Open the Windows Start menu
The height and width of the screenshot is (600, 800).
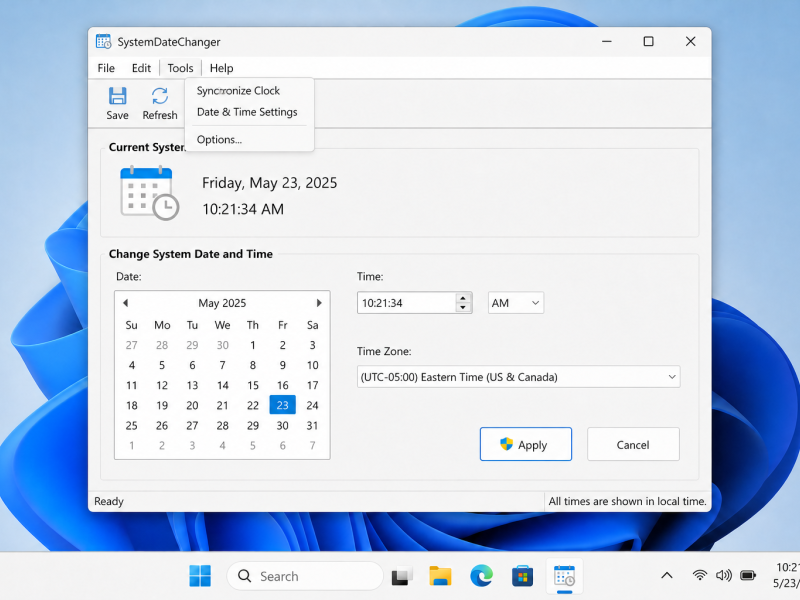(x=200, y=576)
